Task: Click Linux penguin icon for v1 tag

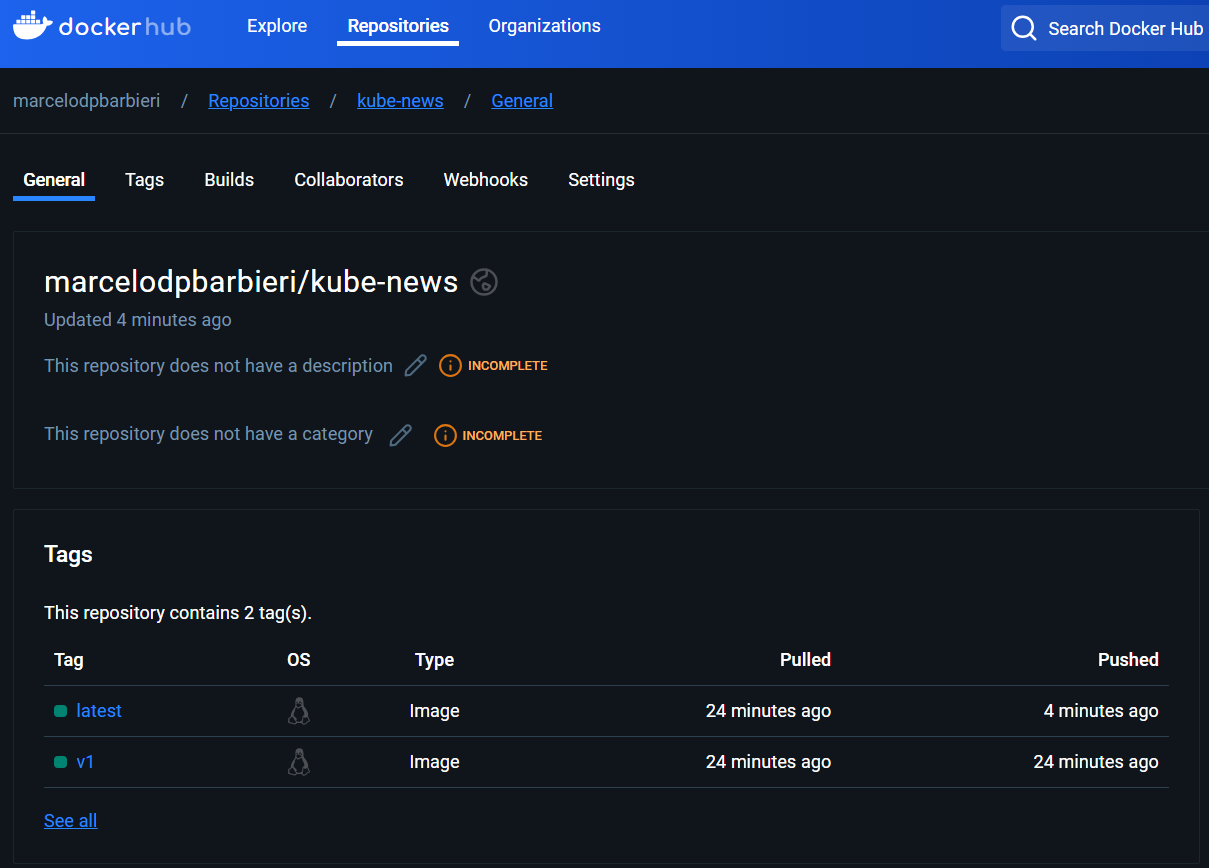Action: [x=298, y=762]
